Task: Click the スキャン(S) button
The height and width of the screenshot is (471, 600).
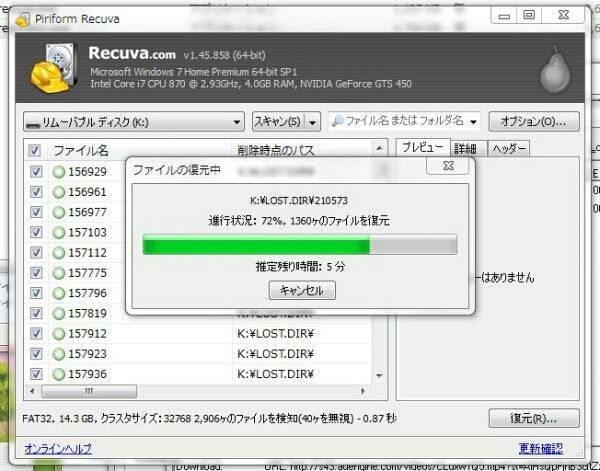Action: (279, 122)
